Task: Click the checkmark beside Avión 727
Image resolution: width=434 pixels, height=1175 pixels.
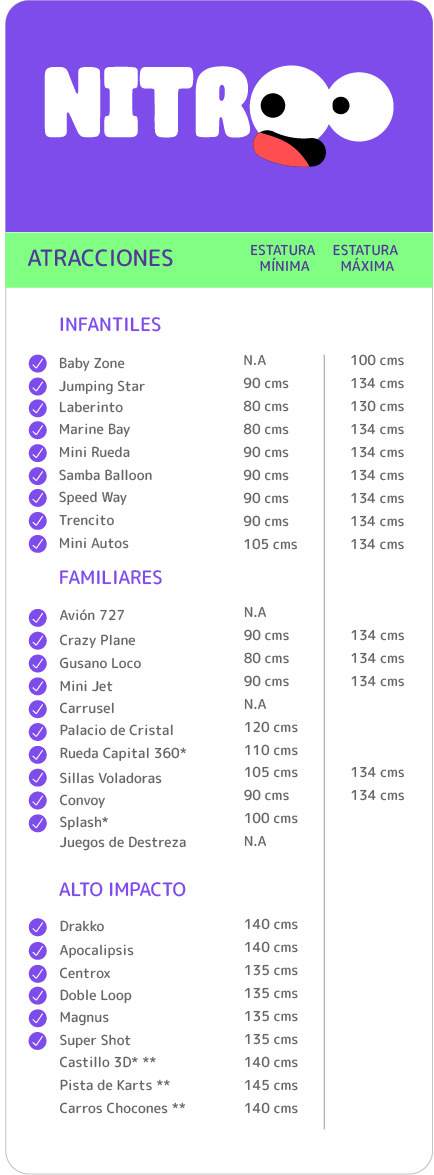Action: coord(37,617)
